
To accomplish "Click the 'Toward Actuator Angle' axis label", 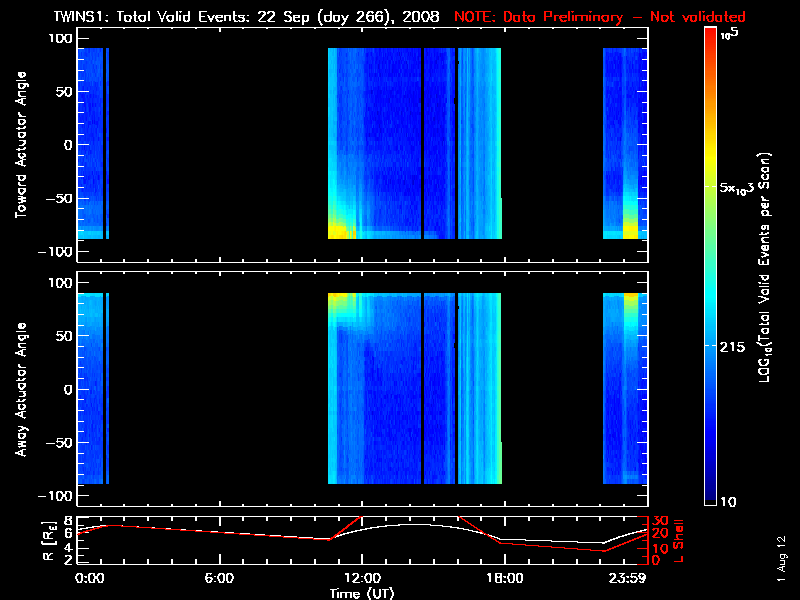I will coord(20,145).
